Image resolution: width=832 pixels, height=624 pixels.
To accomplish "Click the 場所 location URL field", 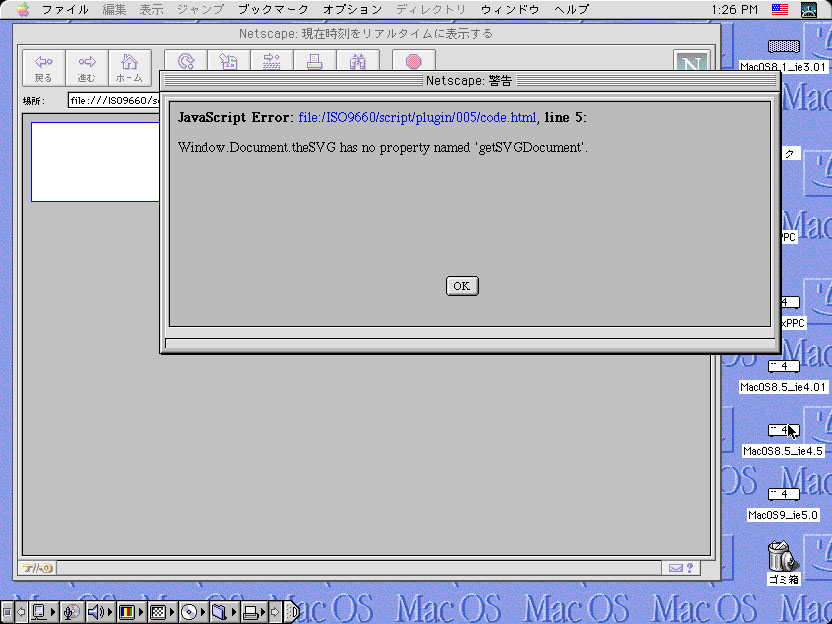I will [x=114, y=100].
